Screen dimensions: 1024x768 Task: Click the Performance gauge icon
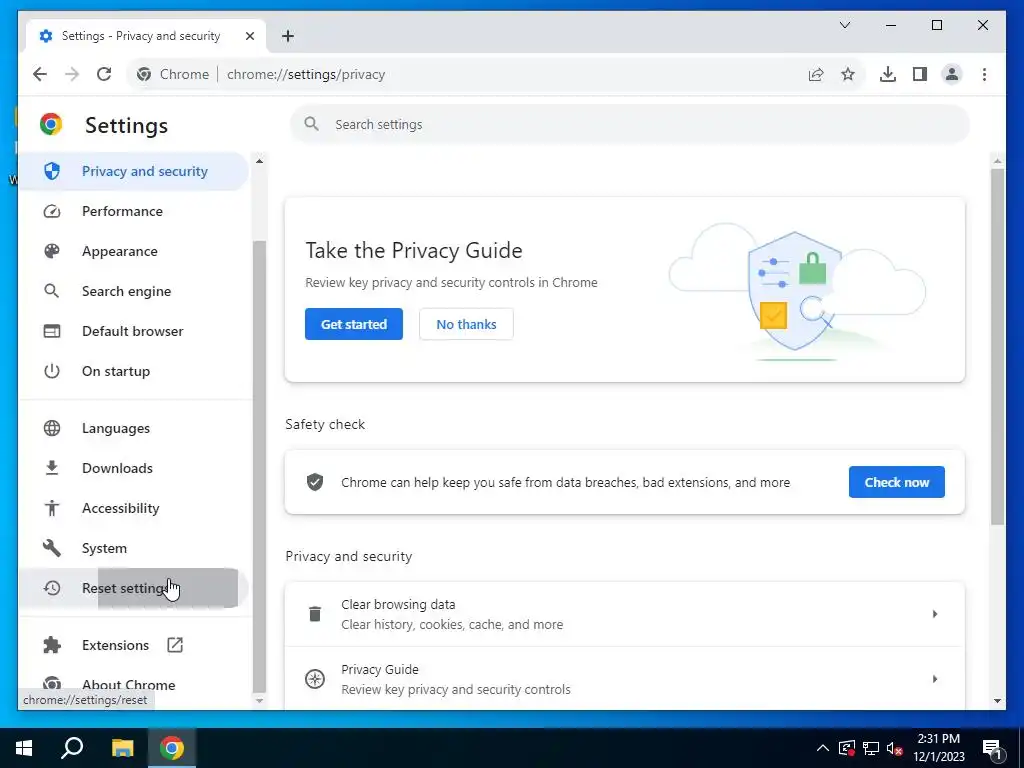52,212
